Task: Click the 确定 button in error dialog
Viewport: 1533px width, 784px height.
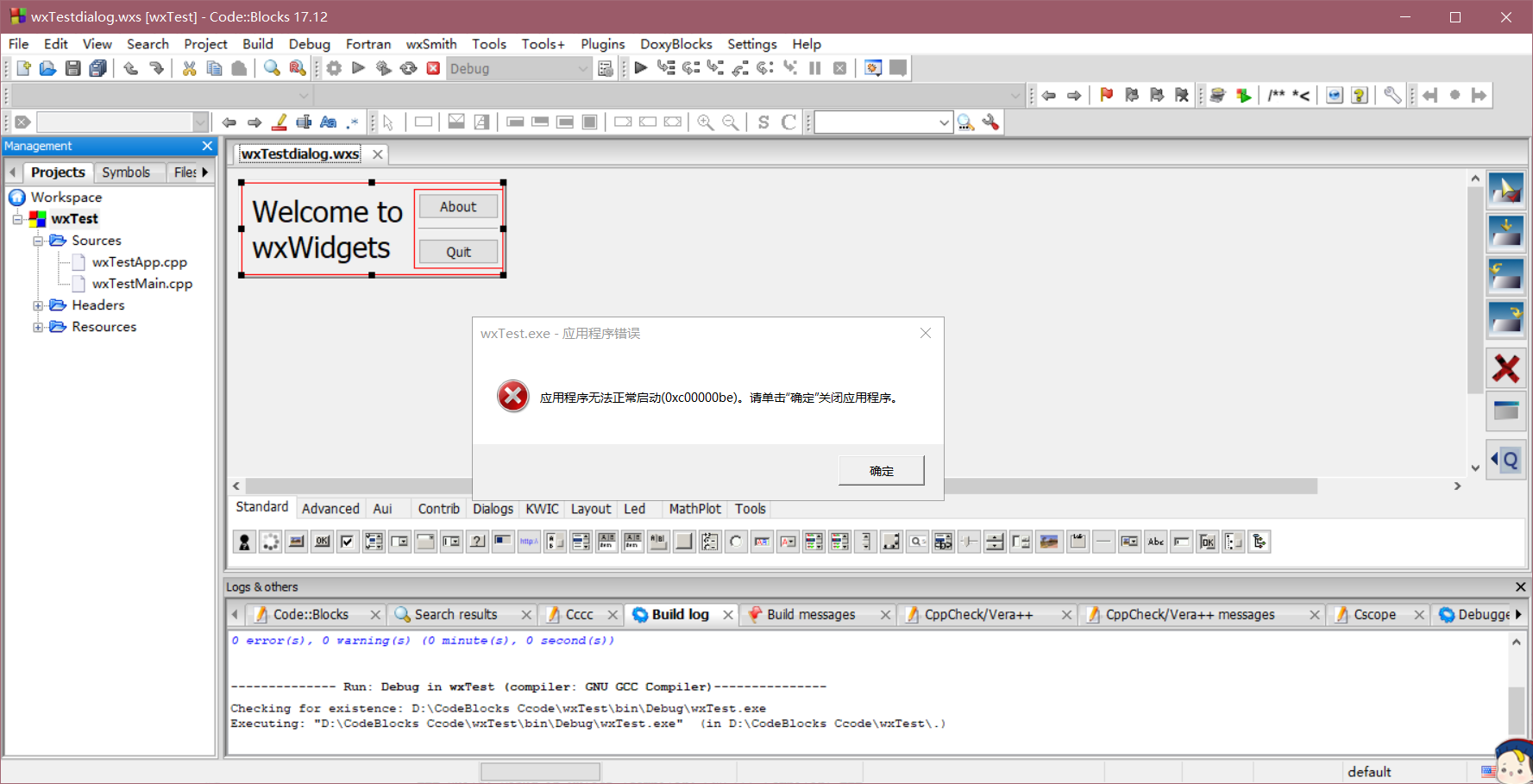Action: click(882, 471)
